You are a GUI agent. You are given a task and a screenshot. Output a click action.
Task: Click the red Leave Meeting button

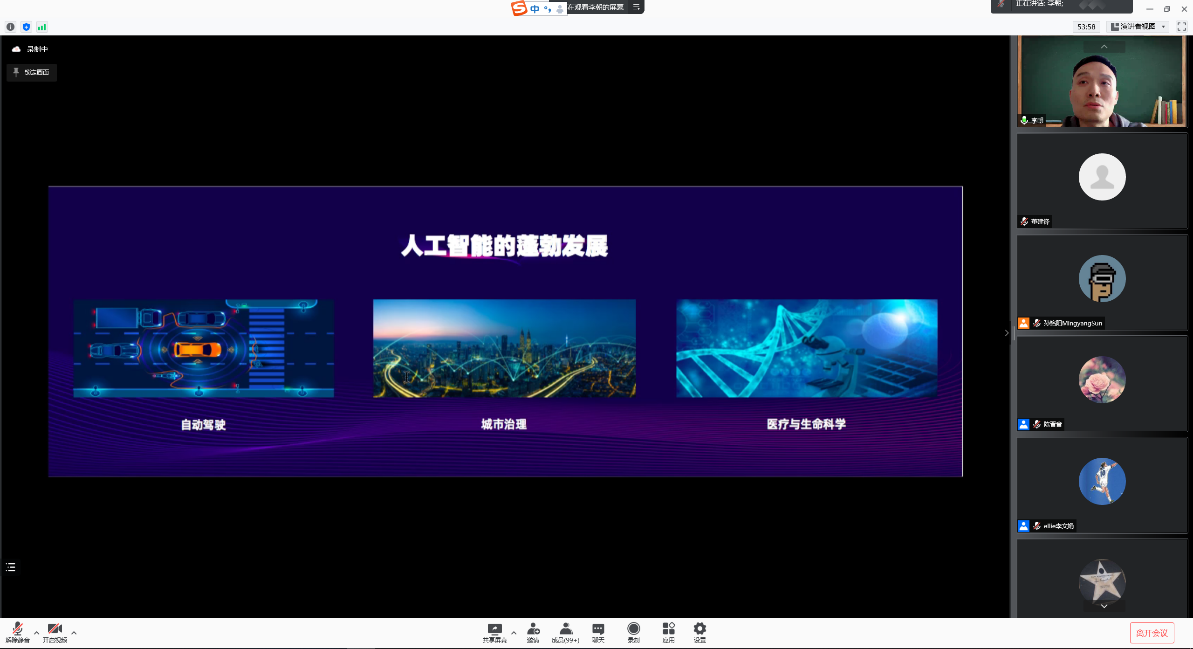tap(1152, 632)
